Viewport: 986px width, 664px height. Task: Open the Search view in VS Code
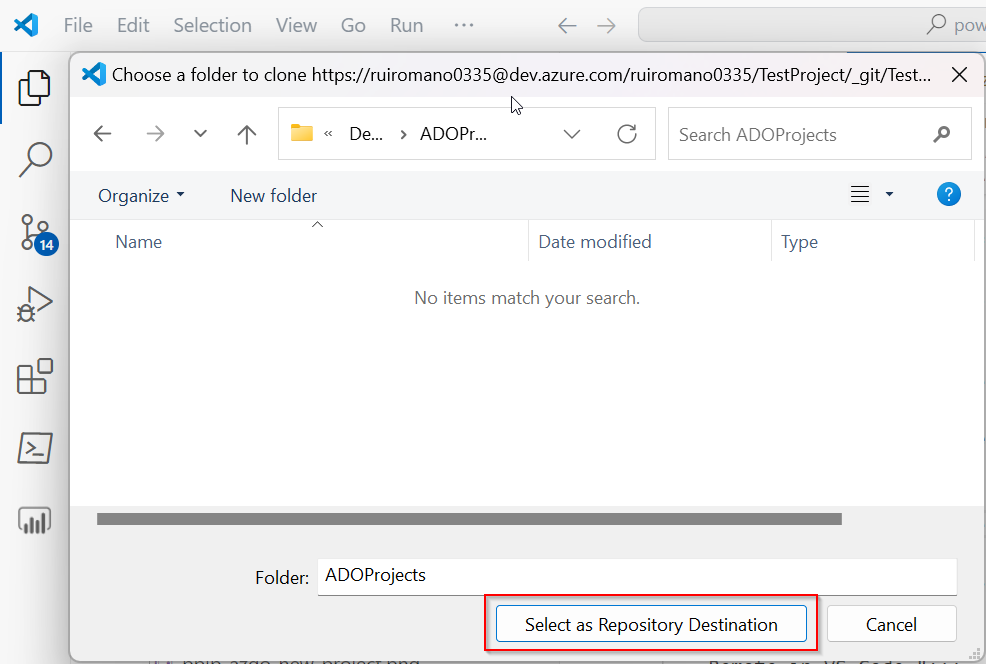(x=34, y=160)
